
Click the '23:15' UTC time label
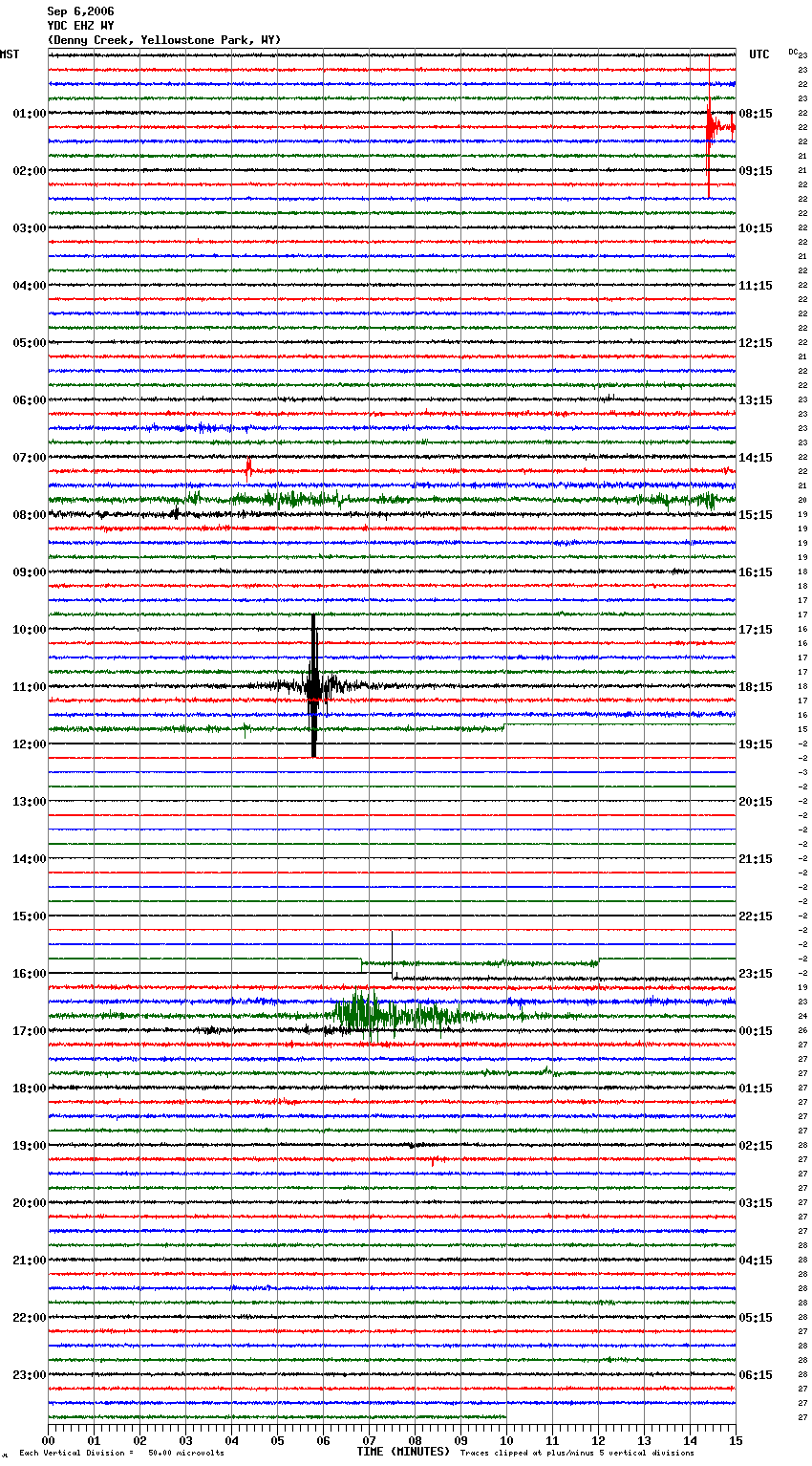[x=756, y=974]
